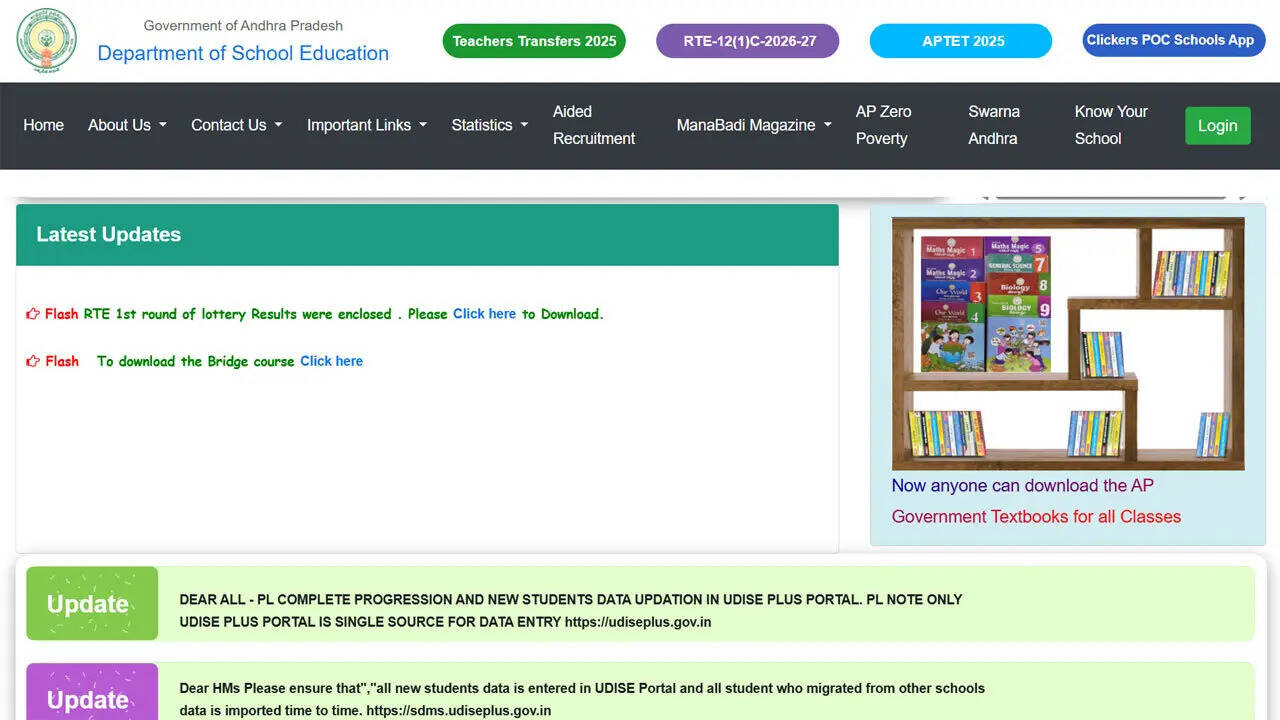This screenshot has height=720, width=1280.
Task: Click the Andhra Pradesh government emblem logo
Action: coord(45,41)
